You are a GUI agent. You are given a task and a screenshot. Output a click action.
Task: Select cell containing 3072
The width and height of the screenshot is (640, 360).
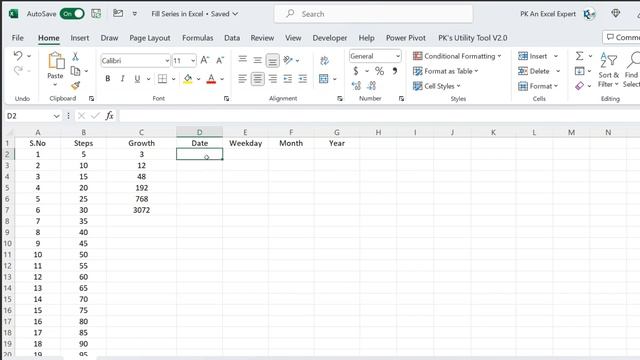[141, 210]
